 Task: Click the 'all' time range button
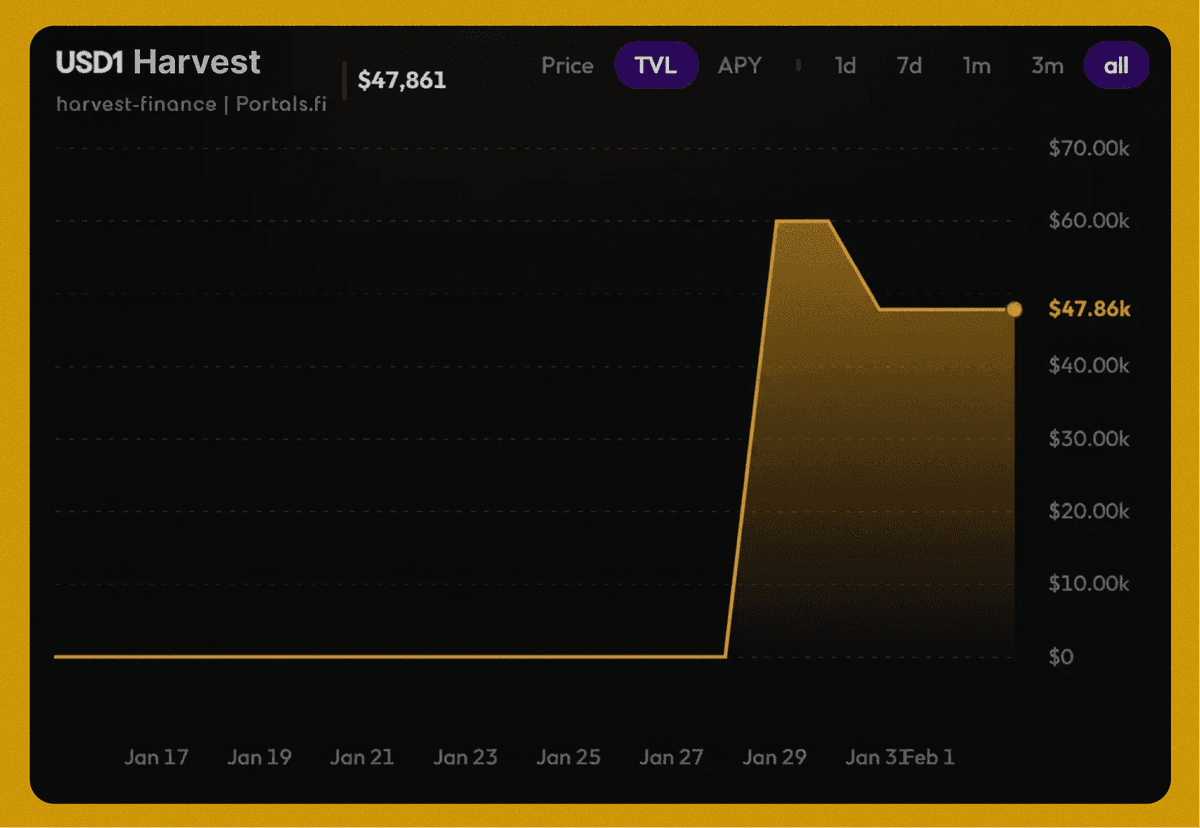(x=1116, y=66)
